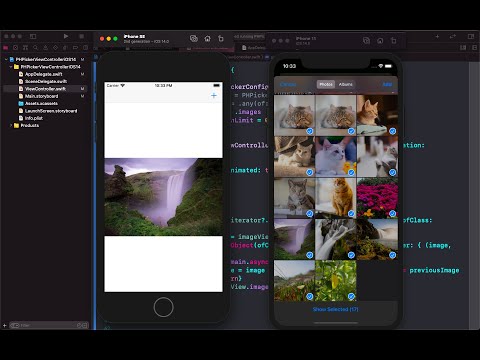Toggle Xcode's navigator sidebar panel icon

[33, 36]
